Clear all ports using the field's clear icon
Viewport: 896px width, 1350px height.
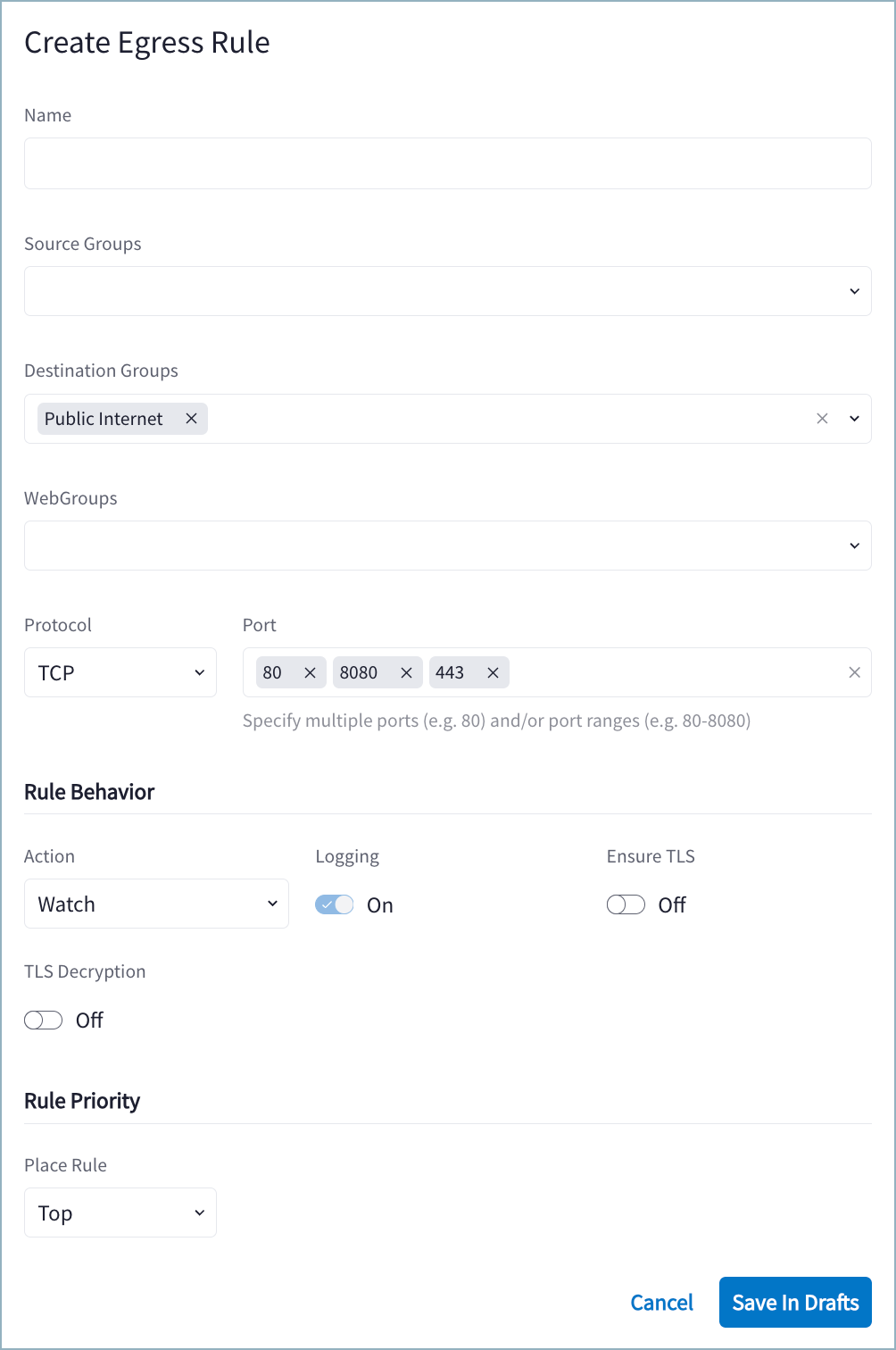(x=854, y=672)
